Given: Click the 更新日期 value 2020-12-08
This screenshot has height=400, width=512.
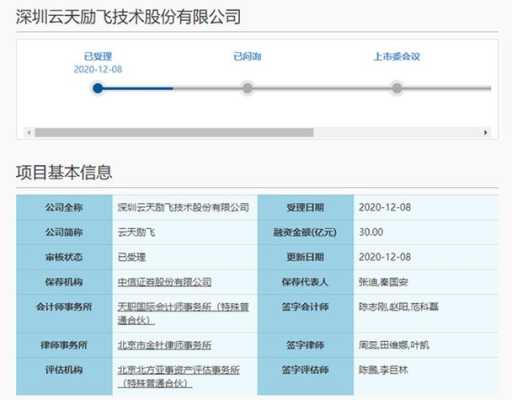Looking at the screenshot, I should pos(385,257).
